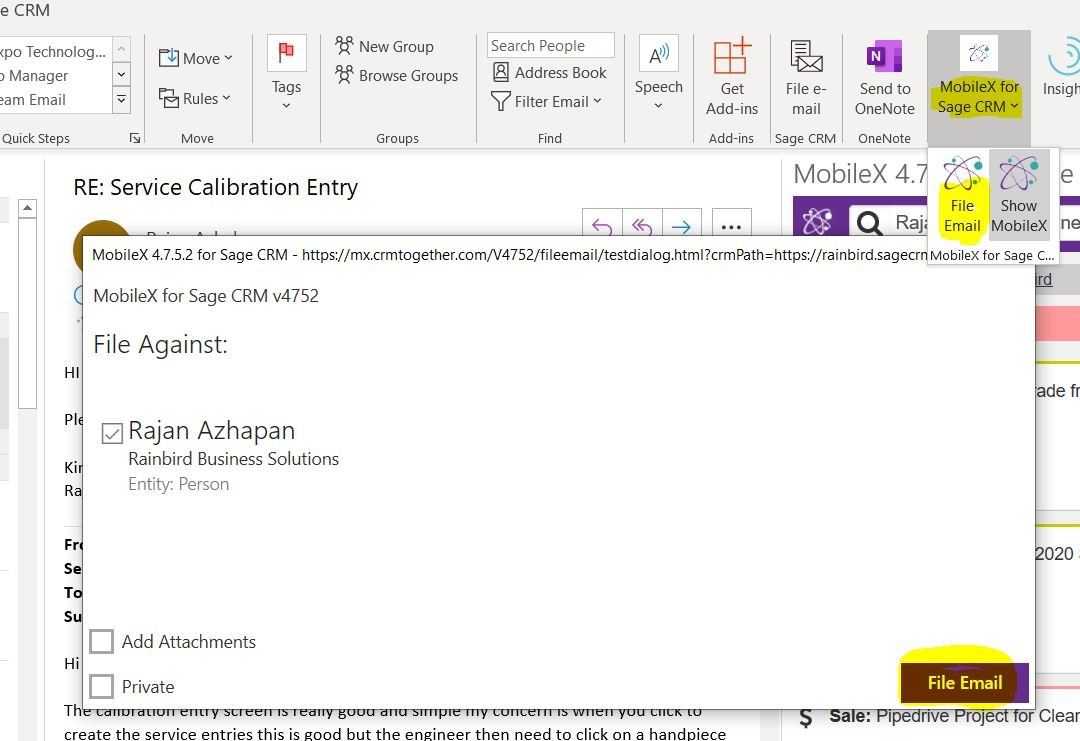Check the Add Attachments checkbox
1080x741 pixels.
point(101,641)
